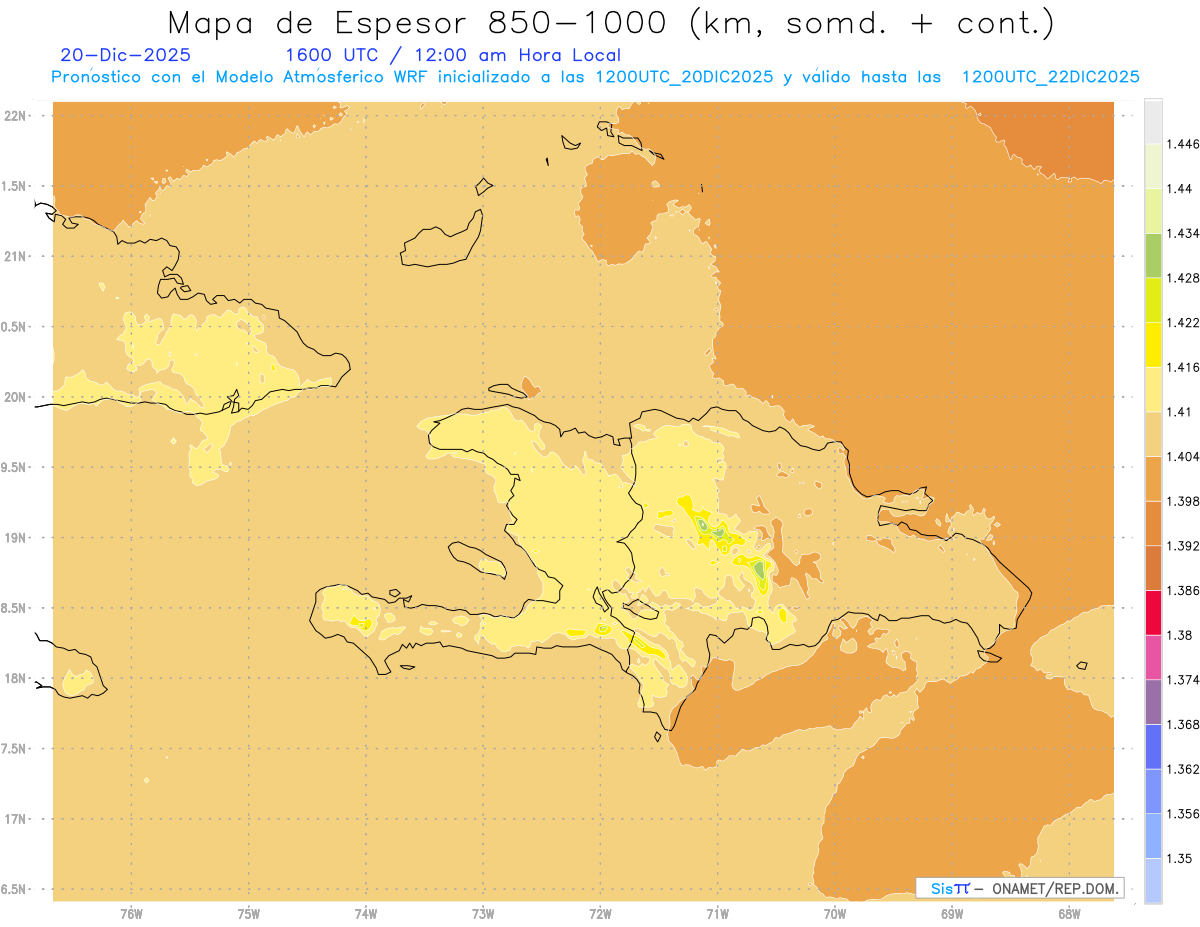
Task: Click the "69W" longitude label
Action: pos(952,914)
